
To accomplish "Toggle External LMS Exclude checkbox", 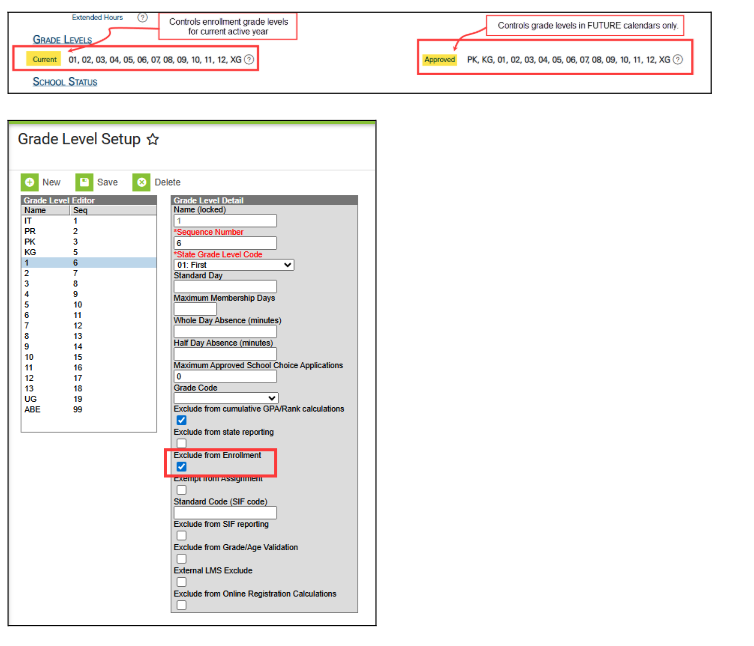I will tap(181, 582).
